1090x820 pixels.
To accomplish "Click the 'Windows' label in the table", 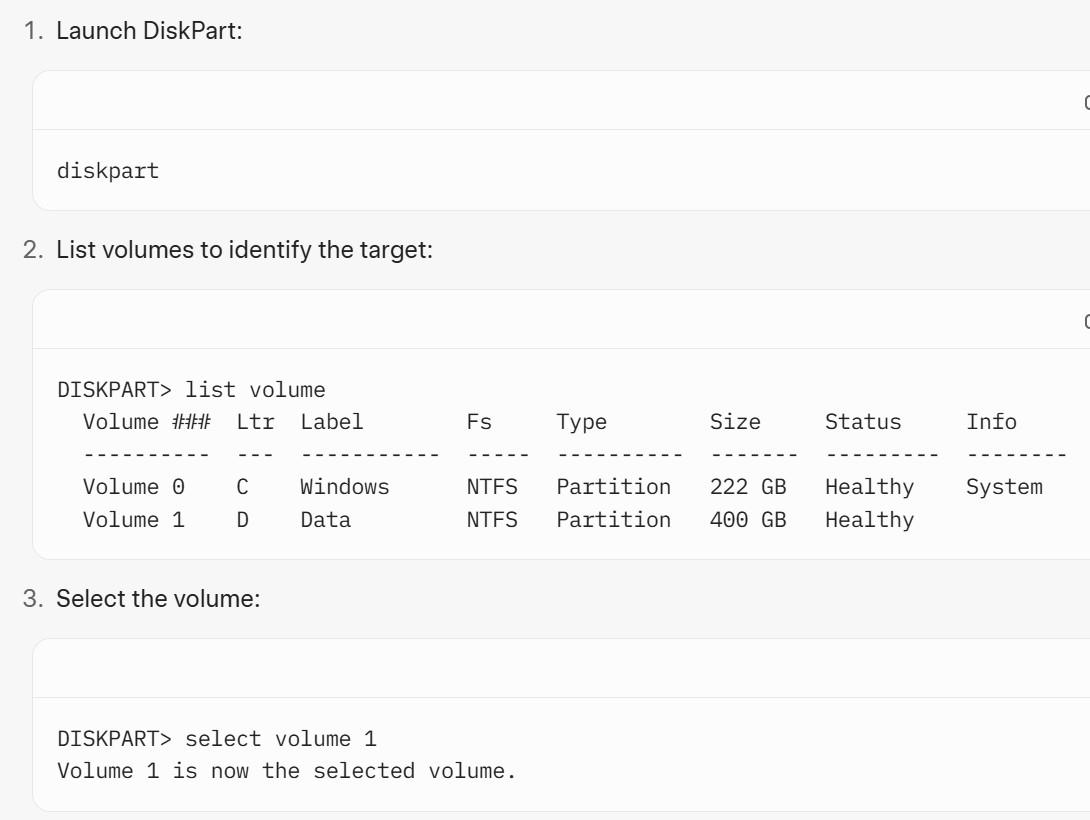I will tap(345, 486).
